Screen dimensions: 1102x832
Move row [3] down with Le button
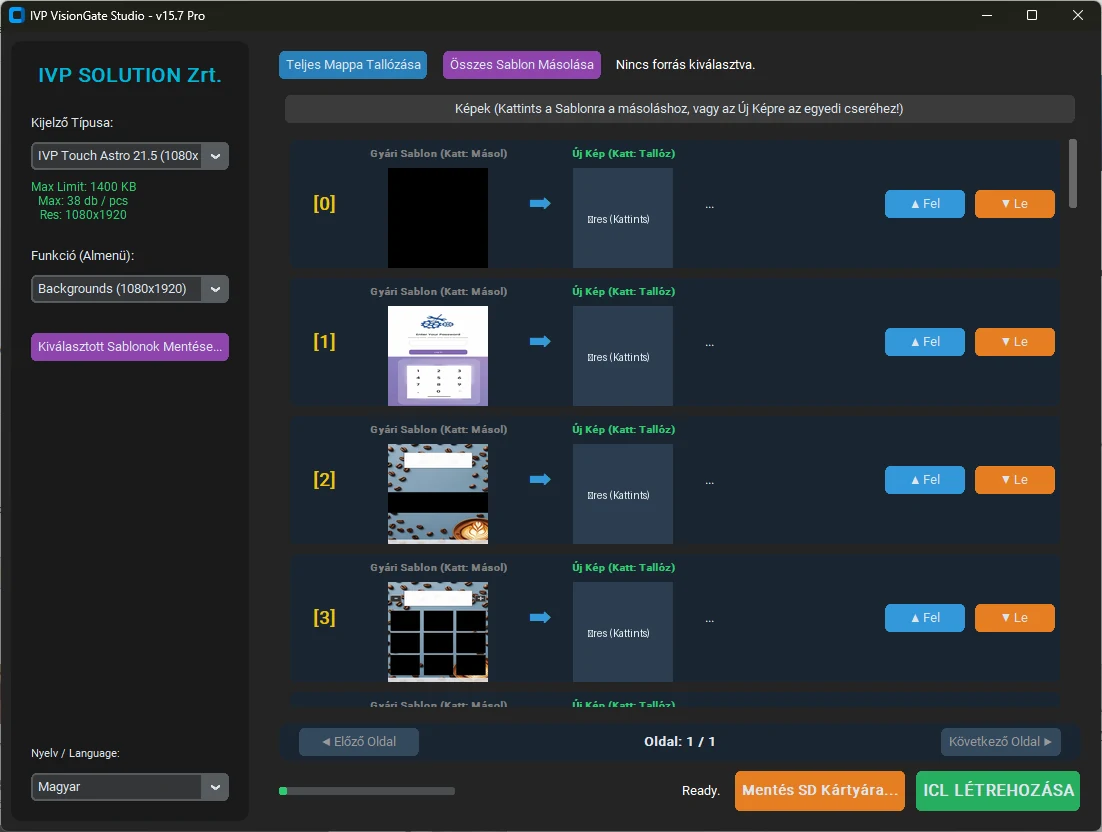(1015, 618)
